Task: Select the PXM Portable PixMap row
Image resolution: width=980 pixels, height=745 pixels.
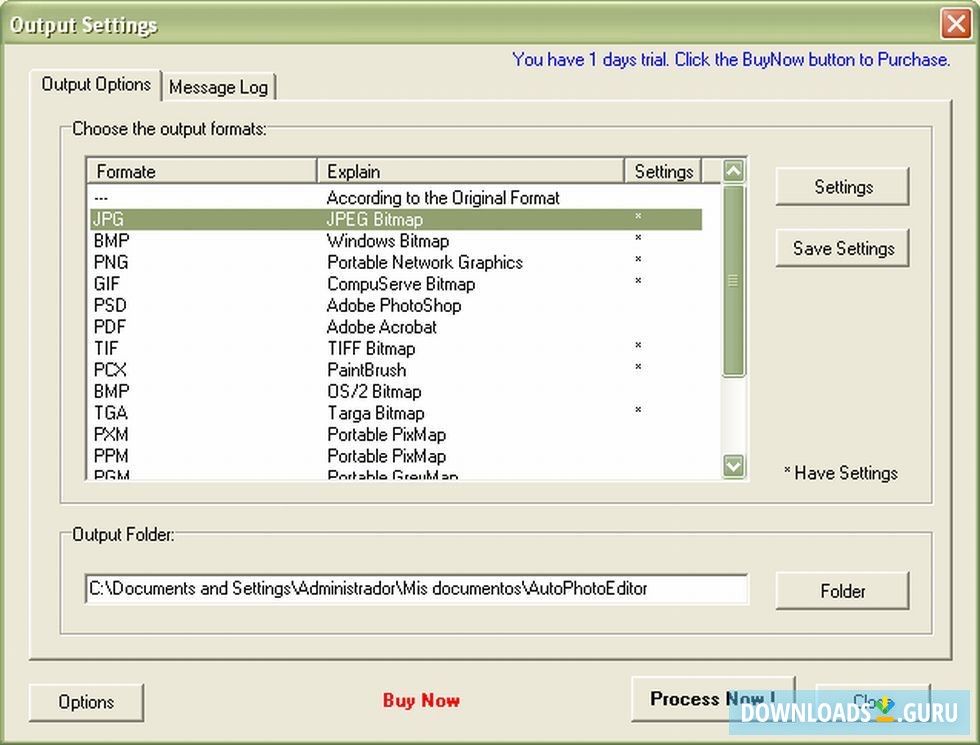Action: pos(396,434)
